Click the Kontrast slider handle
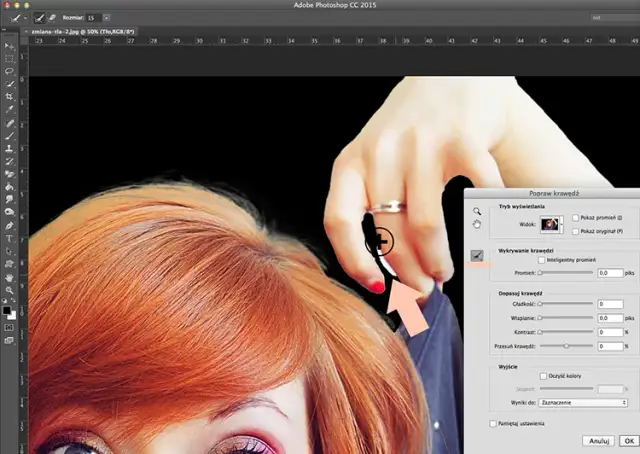This screenshot has width=640, height=454. (540, 332)
